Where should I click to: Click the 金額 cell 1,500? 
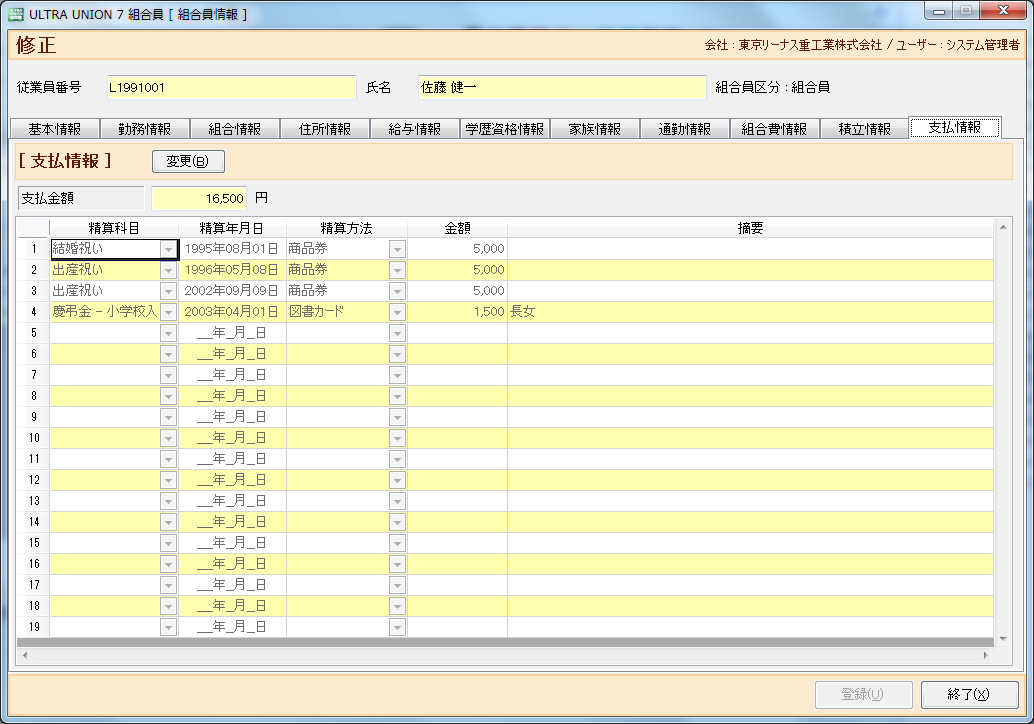click(x=458, y=312)
